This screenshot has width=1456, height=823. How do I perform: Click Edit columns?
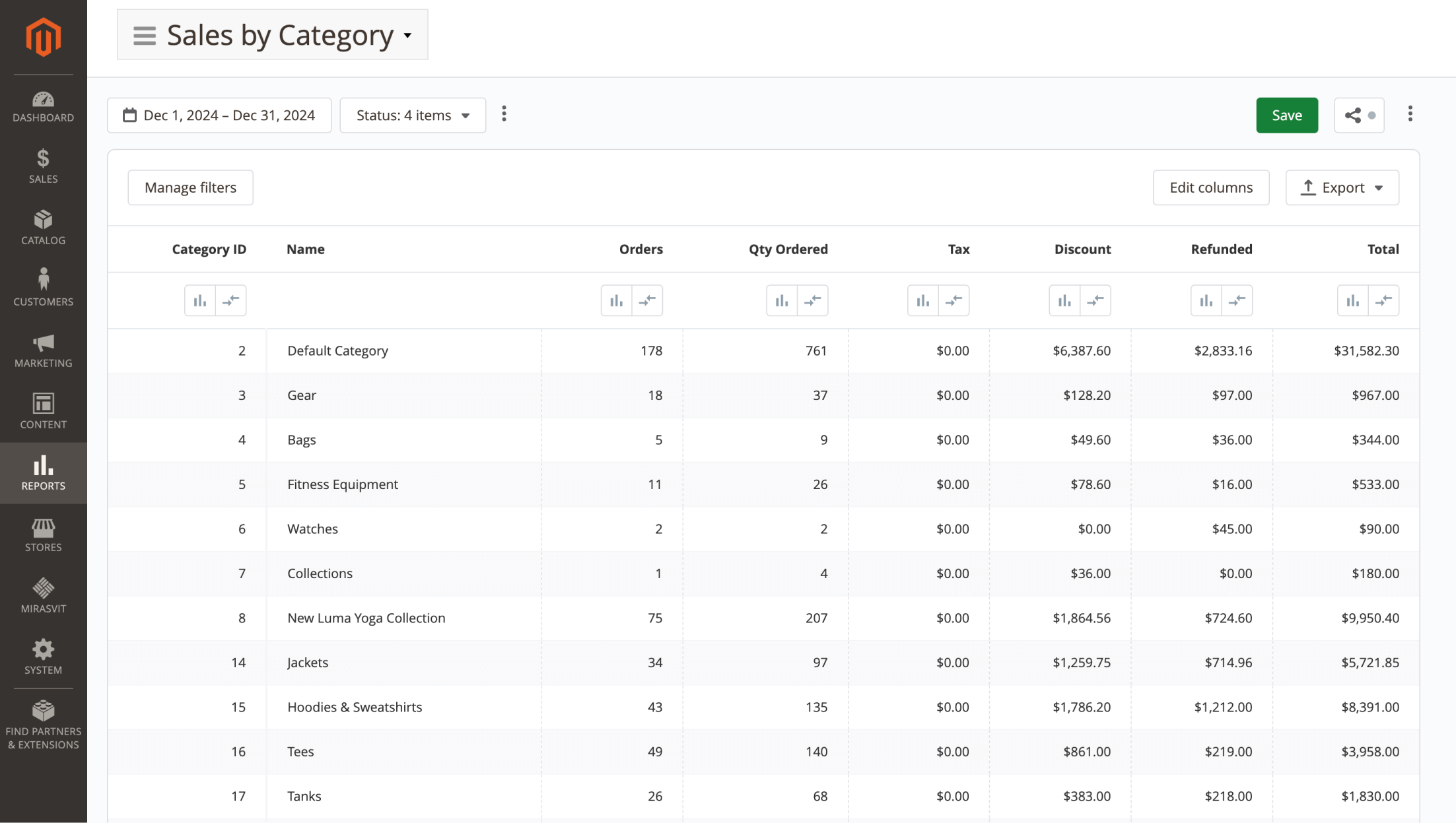coord(1210,187)
